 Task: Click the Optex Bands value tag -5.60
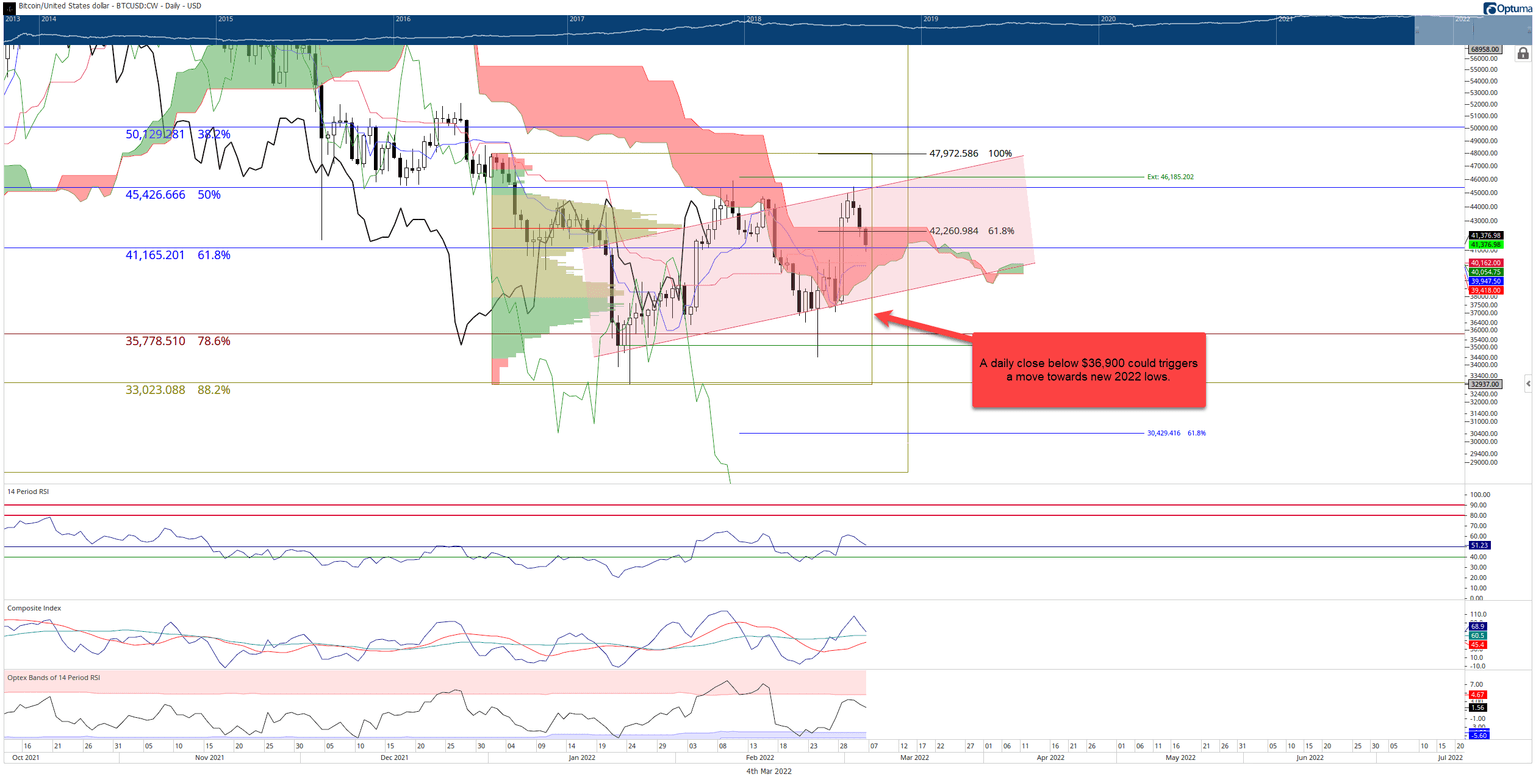coord(1478,734)
